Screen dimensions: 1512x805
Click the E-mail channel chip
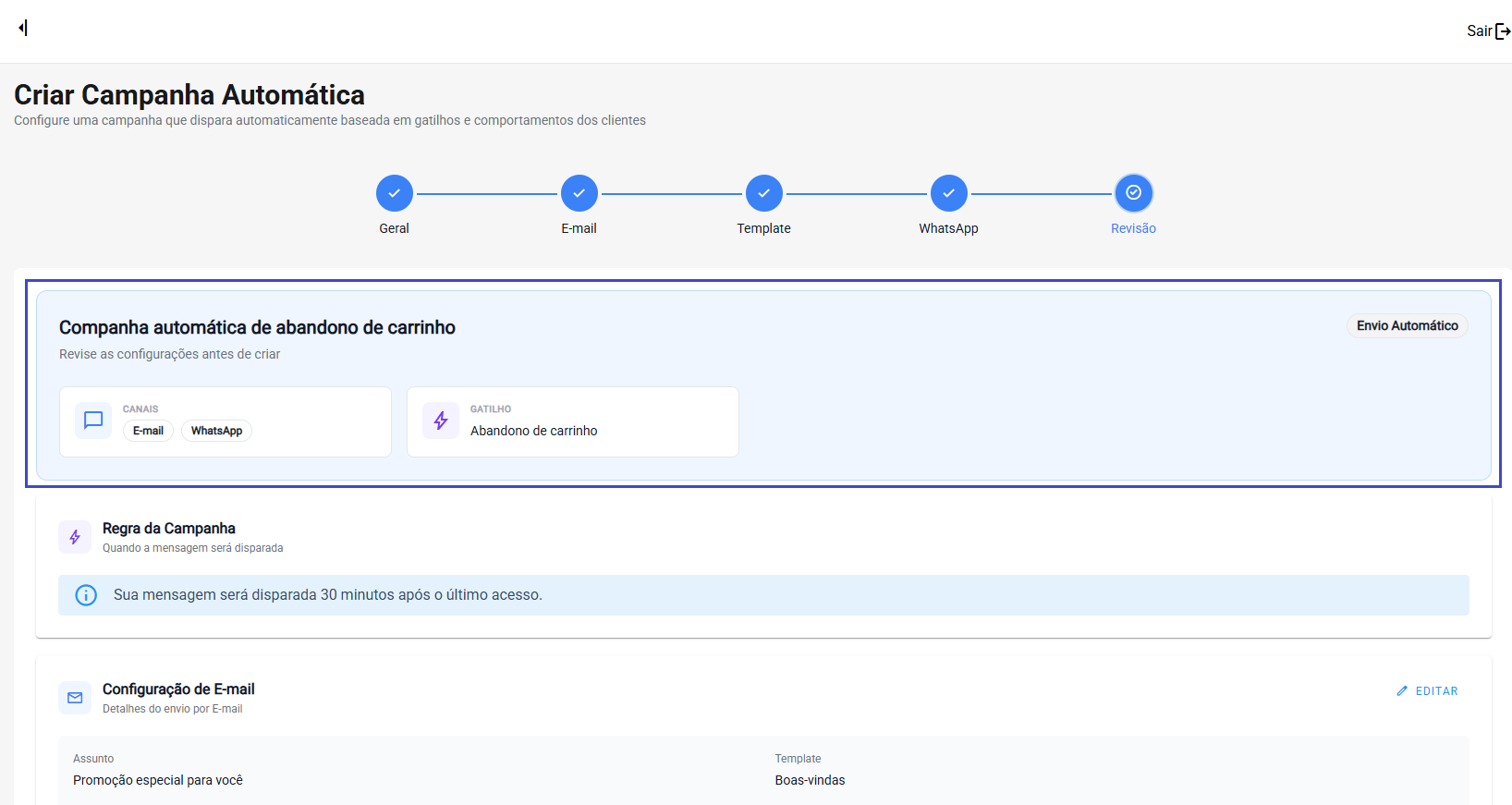[x=148, y=431]
